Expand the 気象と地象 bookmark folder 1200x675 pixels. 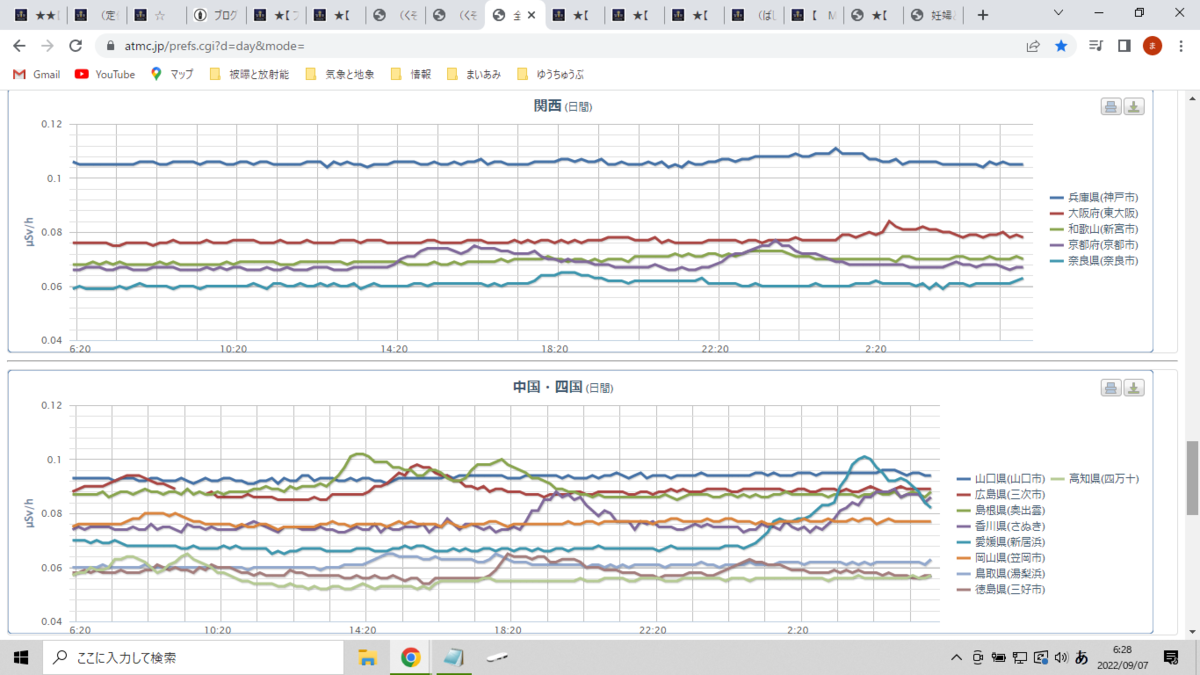[340, 74]
